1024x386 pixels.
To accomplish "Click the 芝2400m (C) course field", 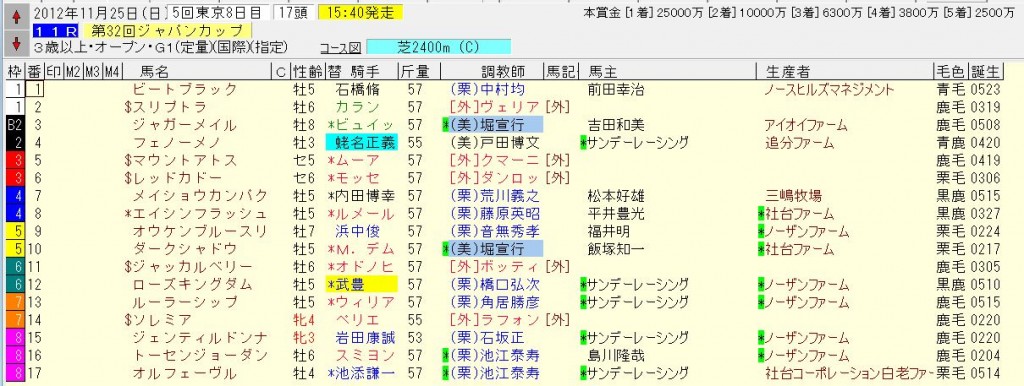I will point(439,47).
